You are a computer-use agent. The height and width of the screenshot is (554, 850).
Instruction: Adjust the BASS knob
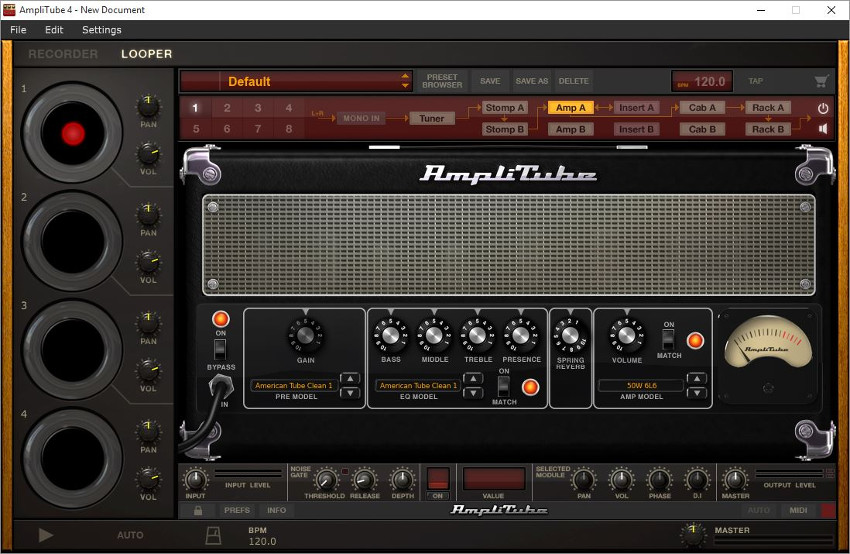pyautogui.click(x=390, y=336)
